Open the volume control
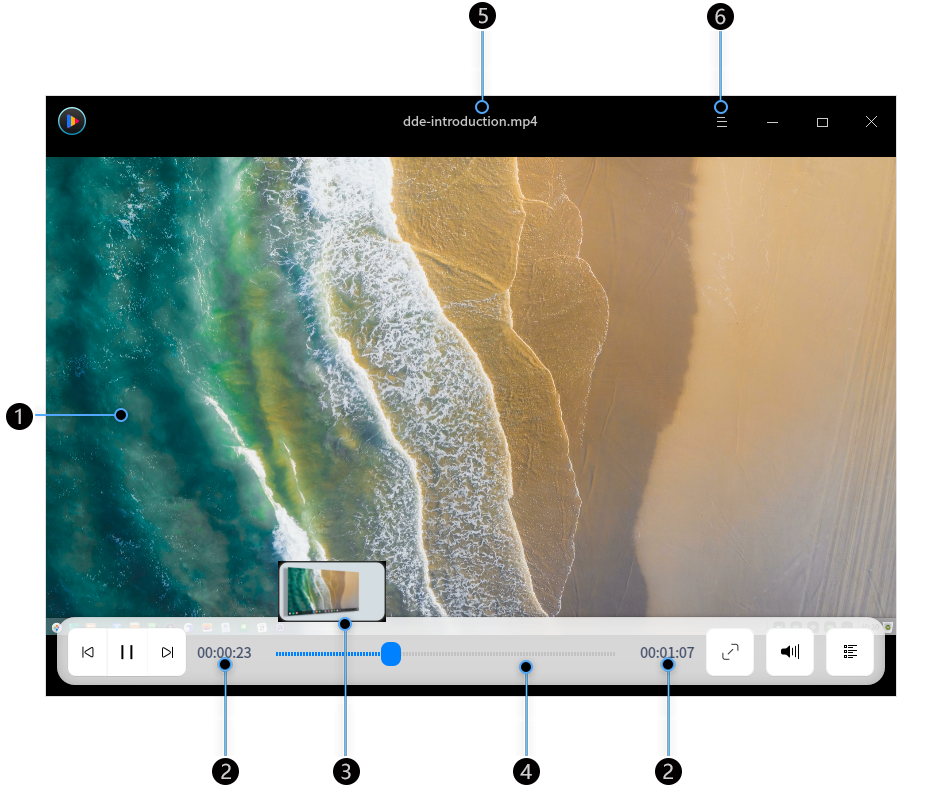 790,652
